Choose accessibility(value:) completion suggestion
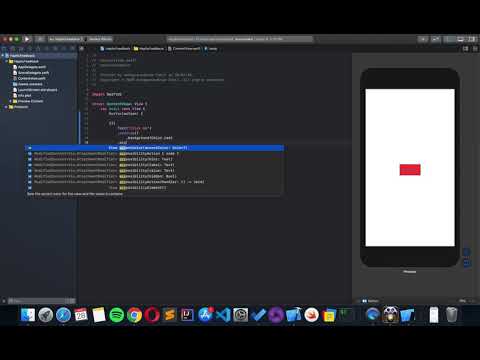 pyautogui.click(x=155, y=170)
